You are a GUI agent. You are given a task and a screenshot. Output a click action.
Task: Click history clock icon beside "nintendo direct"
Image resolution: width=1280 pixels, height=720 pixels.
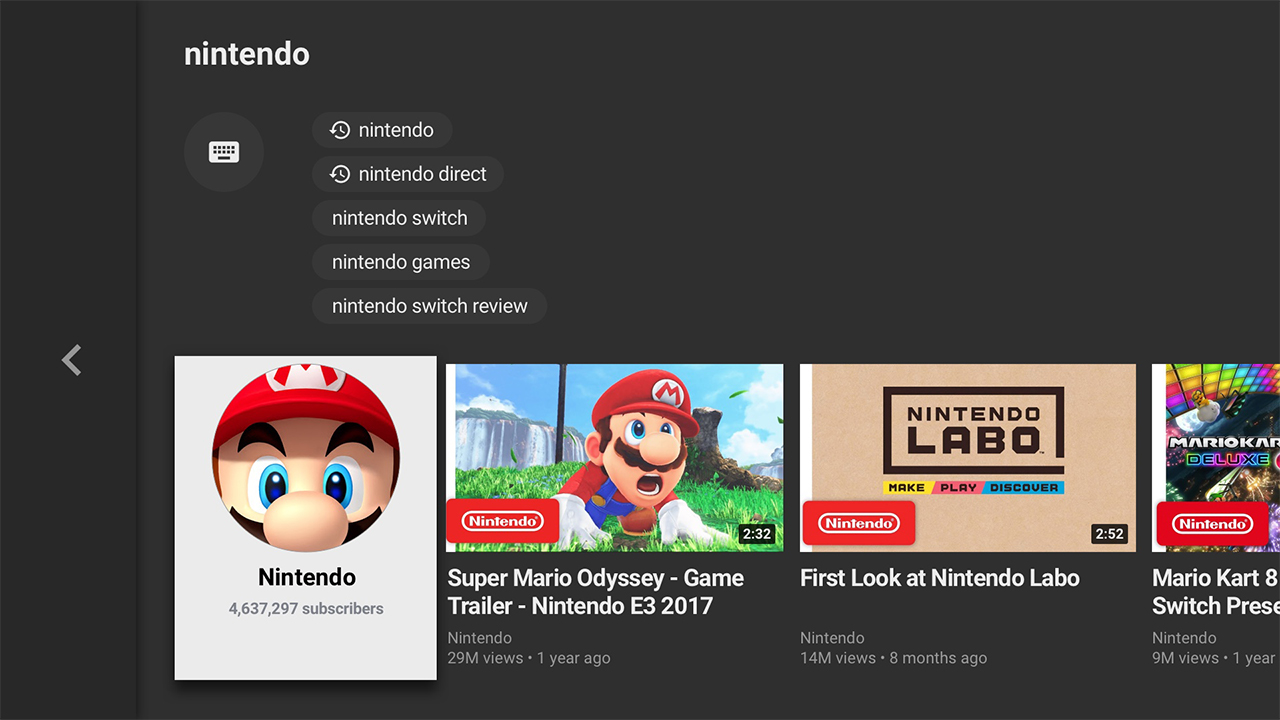[x=340, y=174]
